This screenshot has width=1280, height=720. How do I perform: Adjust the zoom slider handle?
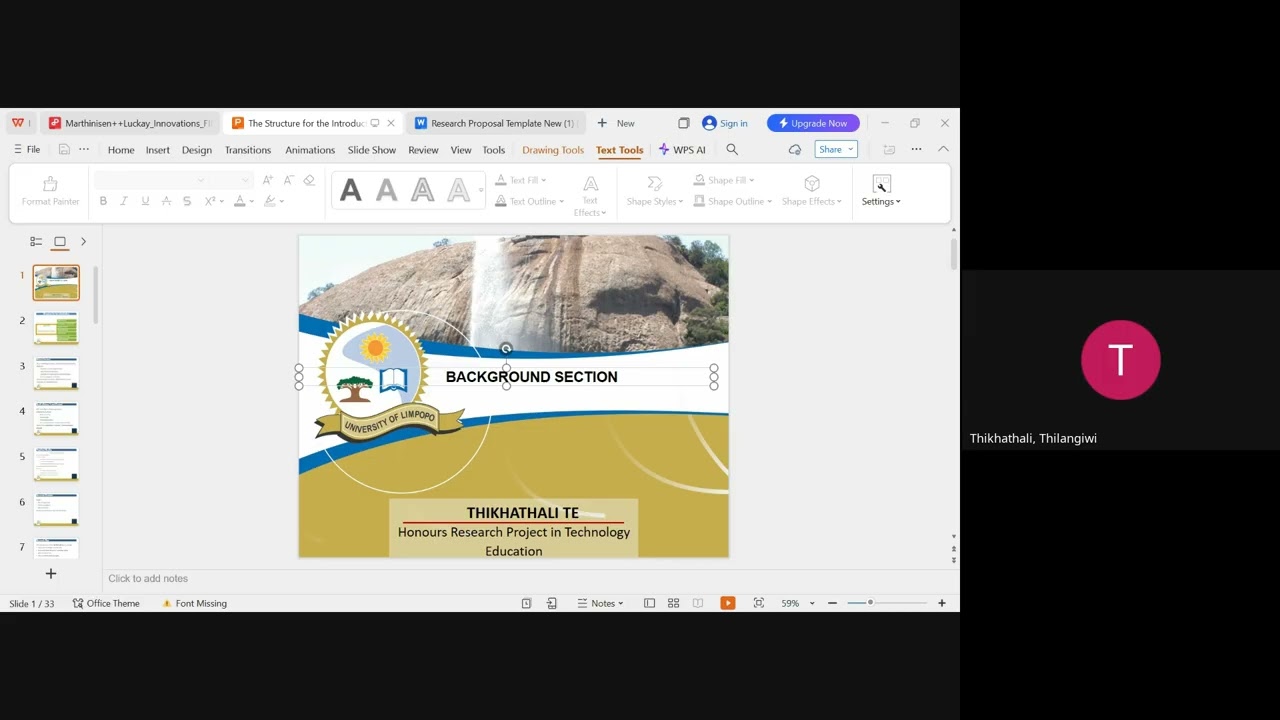click(870, 603)
